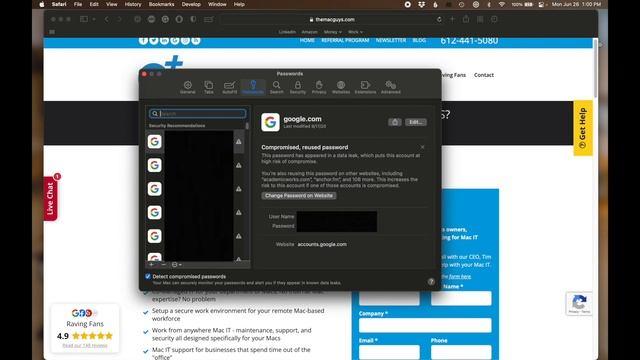The image size is (640, 360).
Task: Click the Safari reload page icon
Action: (x=439, y=19)
